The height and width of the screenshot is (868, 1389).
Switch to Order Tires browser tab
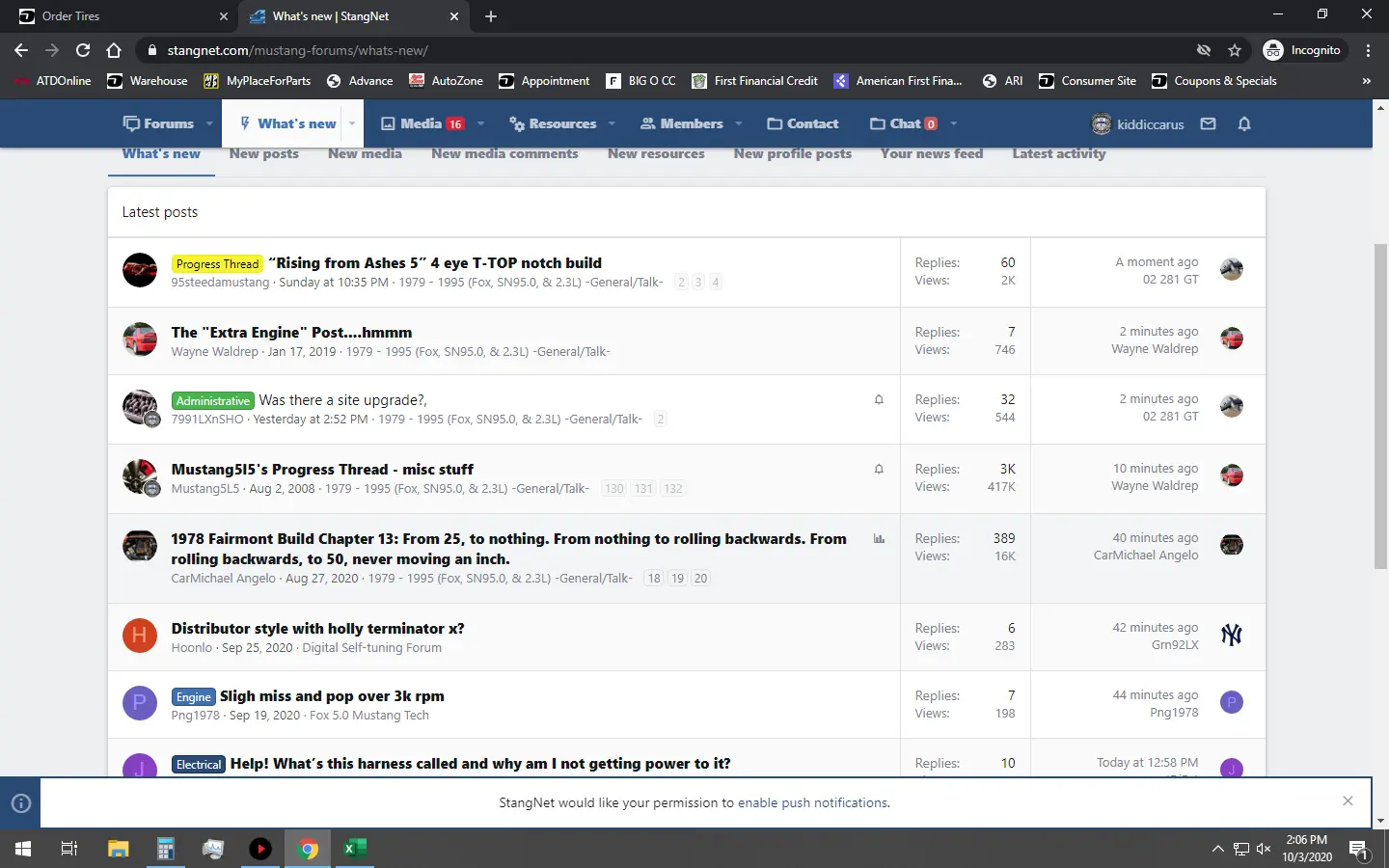[121, 16]
